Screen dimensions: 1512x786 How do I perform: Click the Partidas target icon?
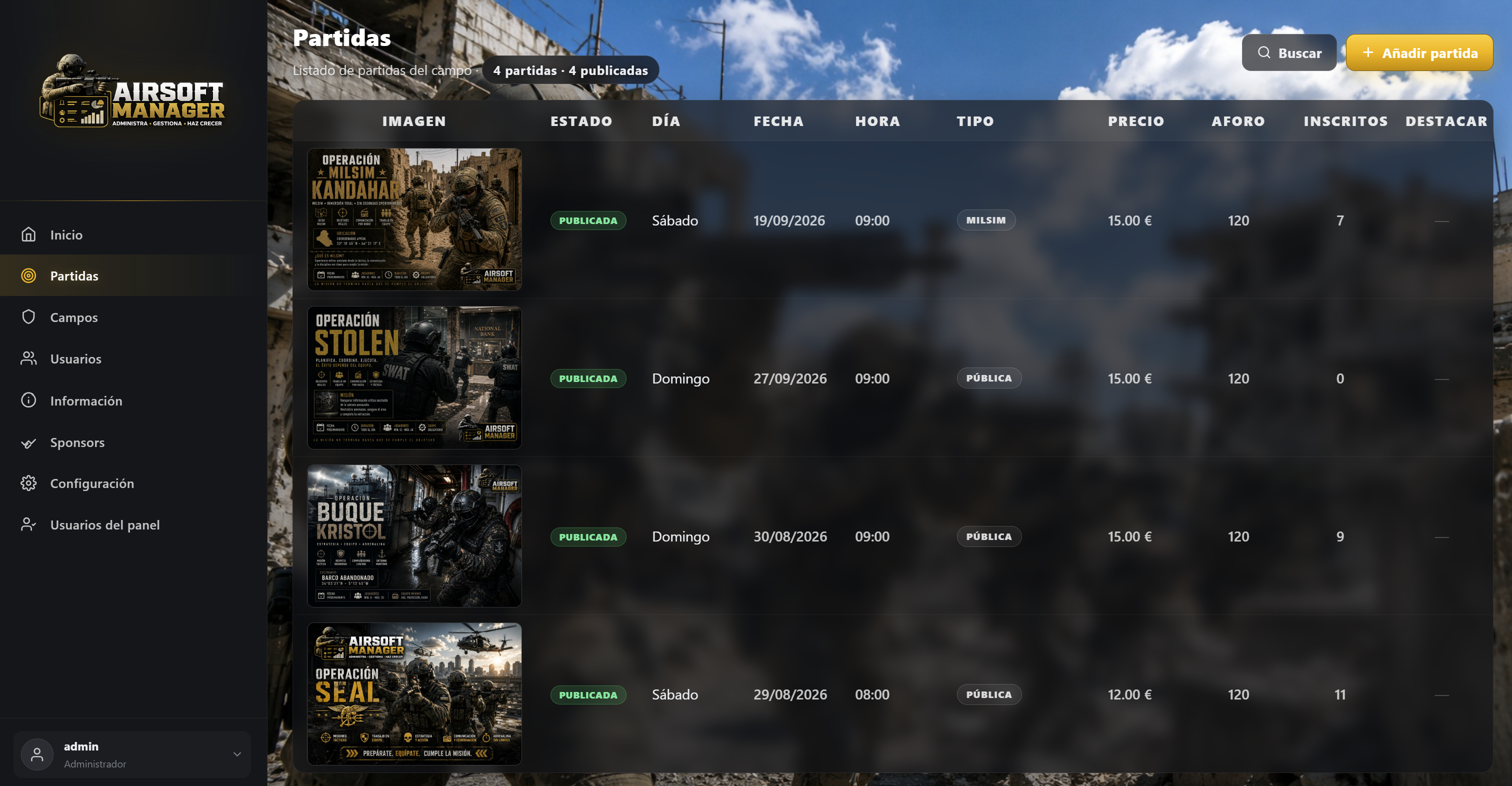coord(29,276)
